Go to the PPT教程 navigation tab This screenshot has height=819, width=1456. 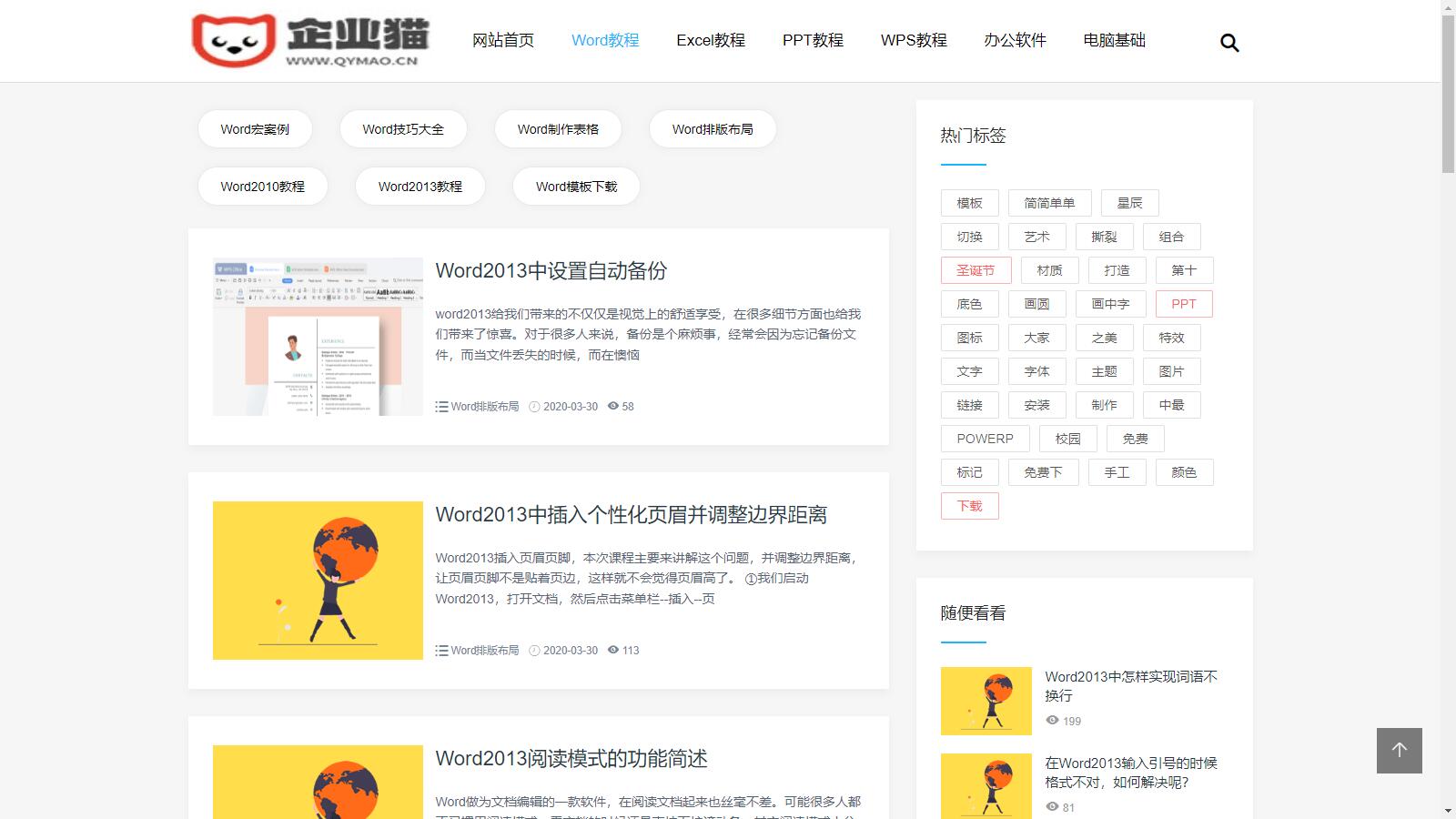813,40
